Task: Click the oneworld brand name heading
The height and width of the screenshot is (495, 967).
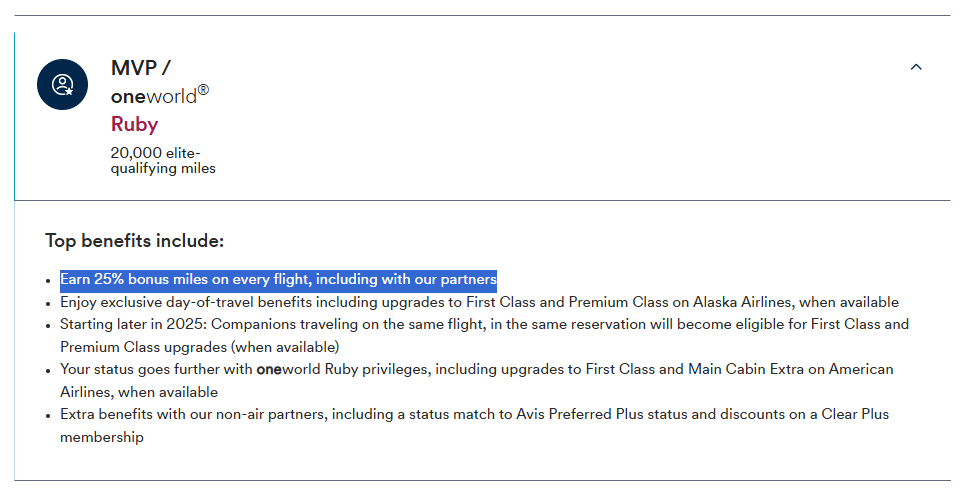Action: pyautogui.click(x=154, y=96)
